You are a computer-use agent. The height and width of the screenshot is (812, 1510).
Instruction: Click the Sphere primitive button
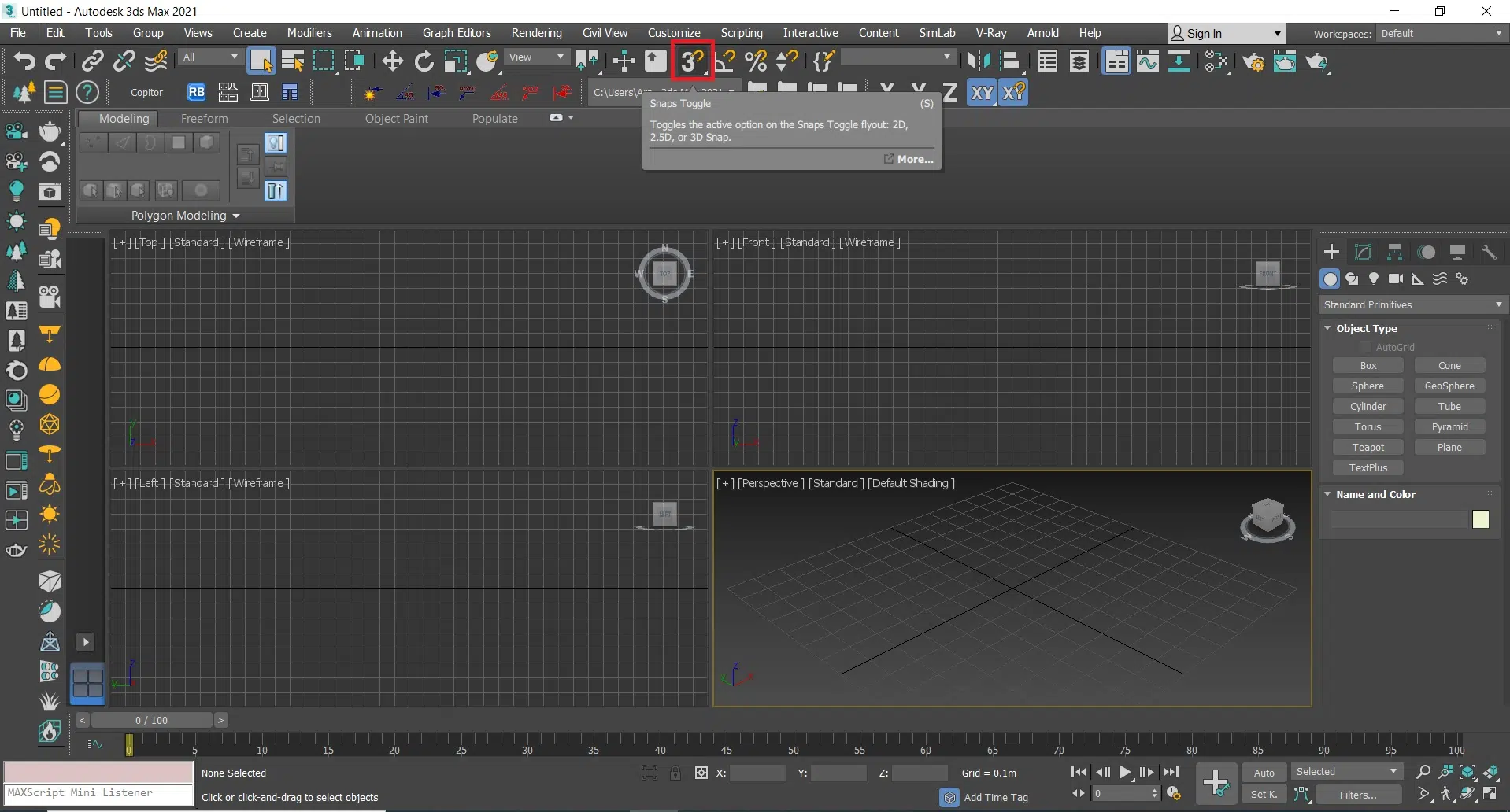[x=1368, y=386]
